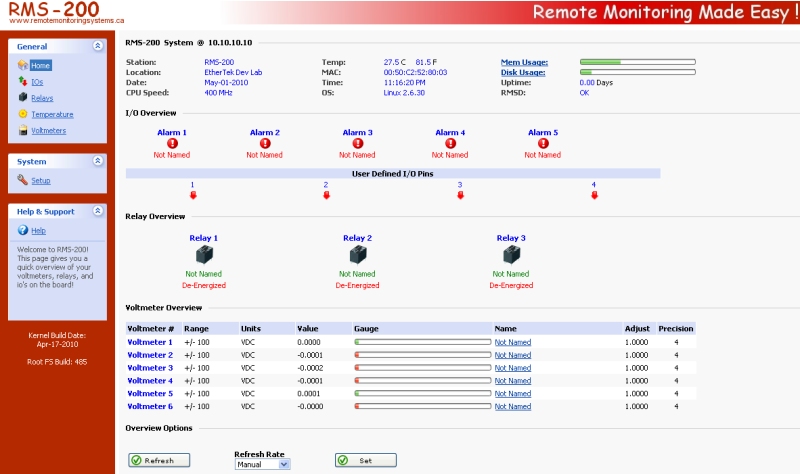Open the IOs page from the sidebar

(x=37, y=81)
